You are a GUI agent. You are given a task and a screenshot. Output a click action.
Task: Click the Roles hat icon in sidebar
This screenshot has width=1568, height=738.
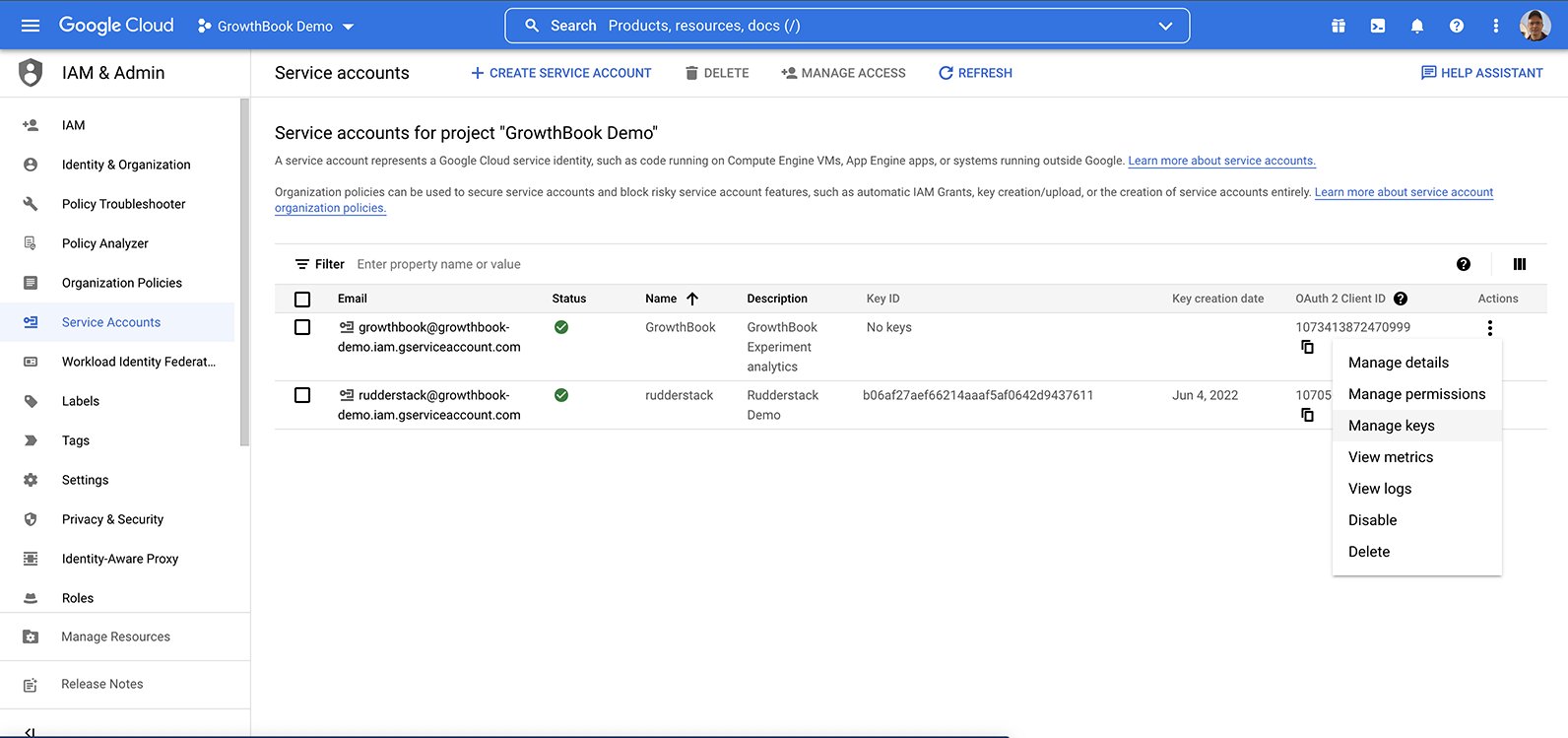click(31, 598)
